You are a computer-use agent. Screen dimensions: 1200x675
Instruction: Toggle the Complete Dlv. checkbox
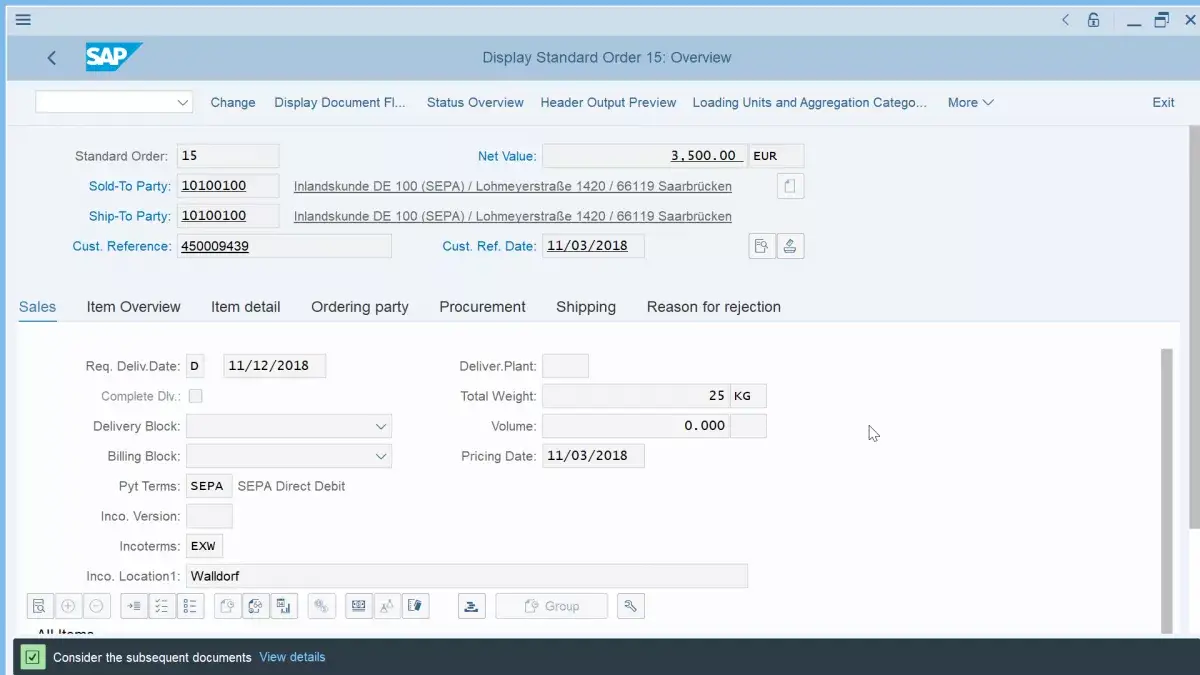pyautogui.click(x=196, y=396)
